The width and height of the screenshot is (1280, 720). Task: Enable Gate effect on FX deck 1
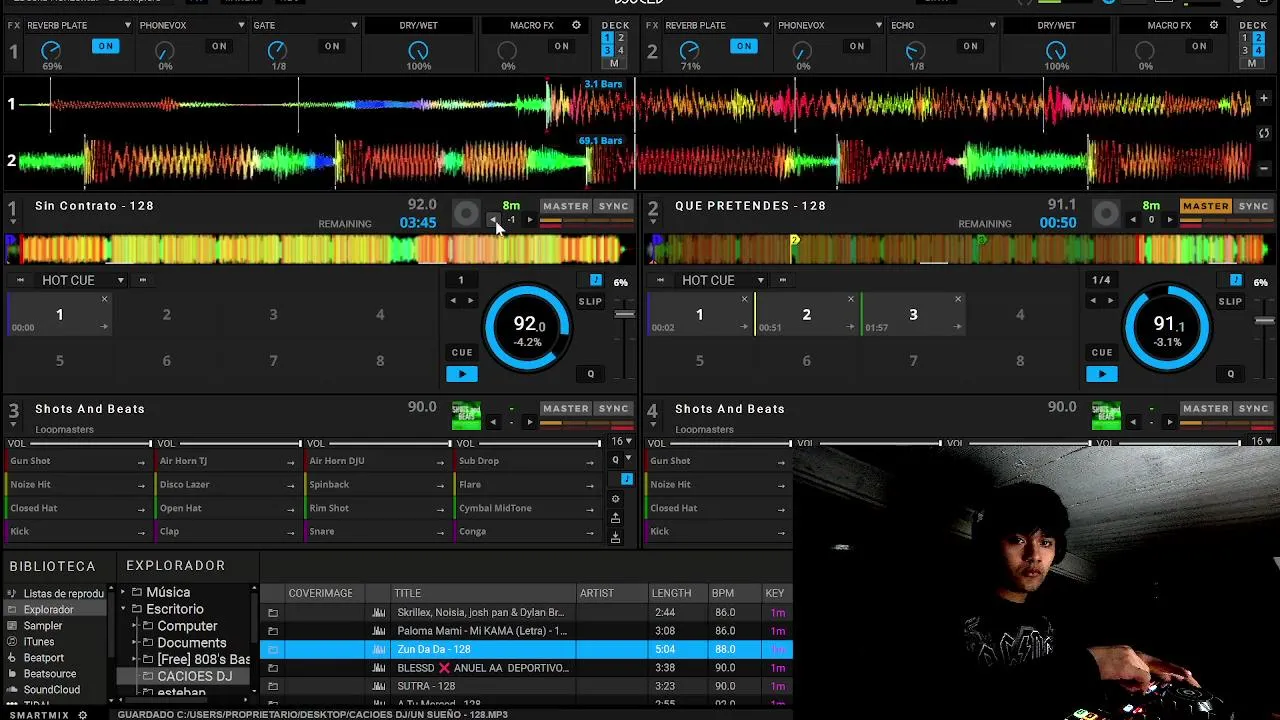pos(332,46)
